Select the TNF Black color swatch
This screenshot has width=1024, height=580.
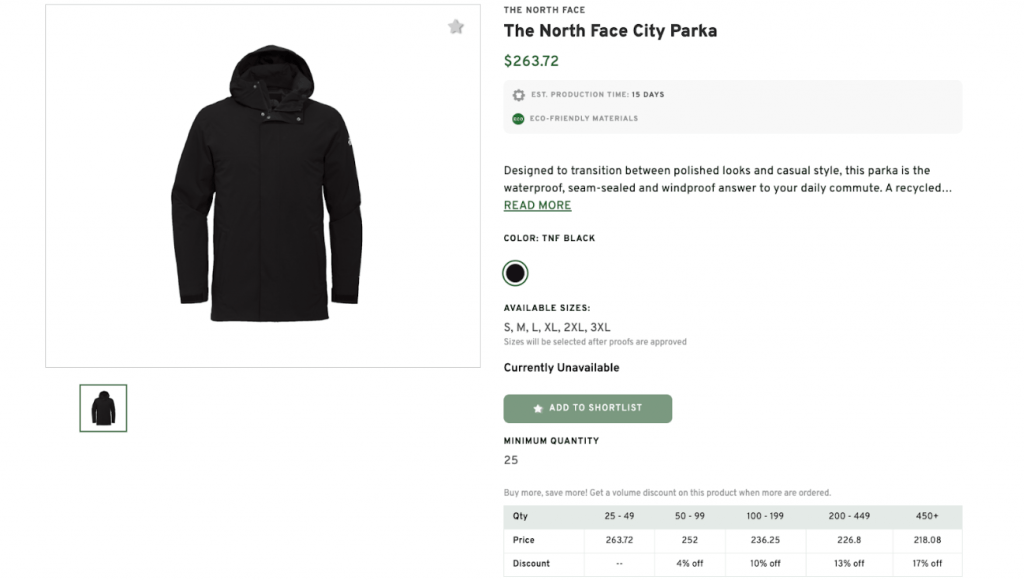(x=515, y=273)
